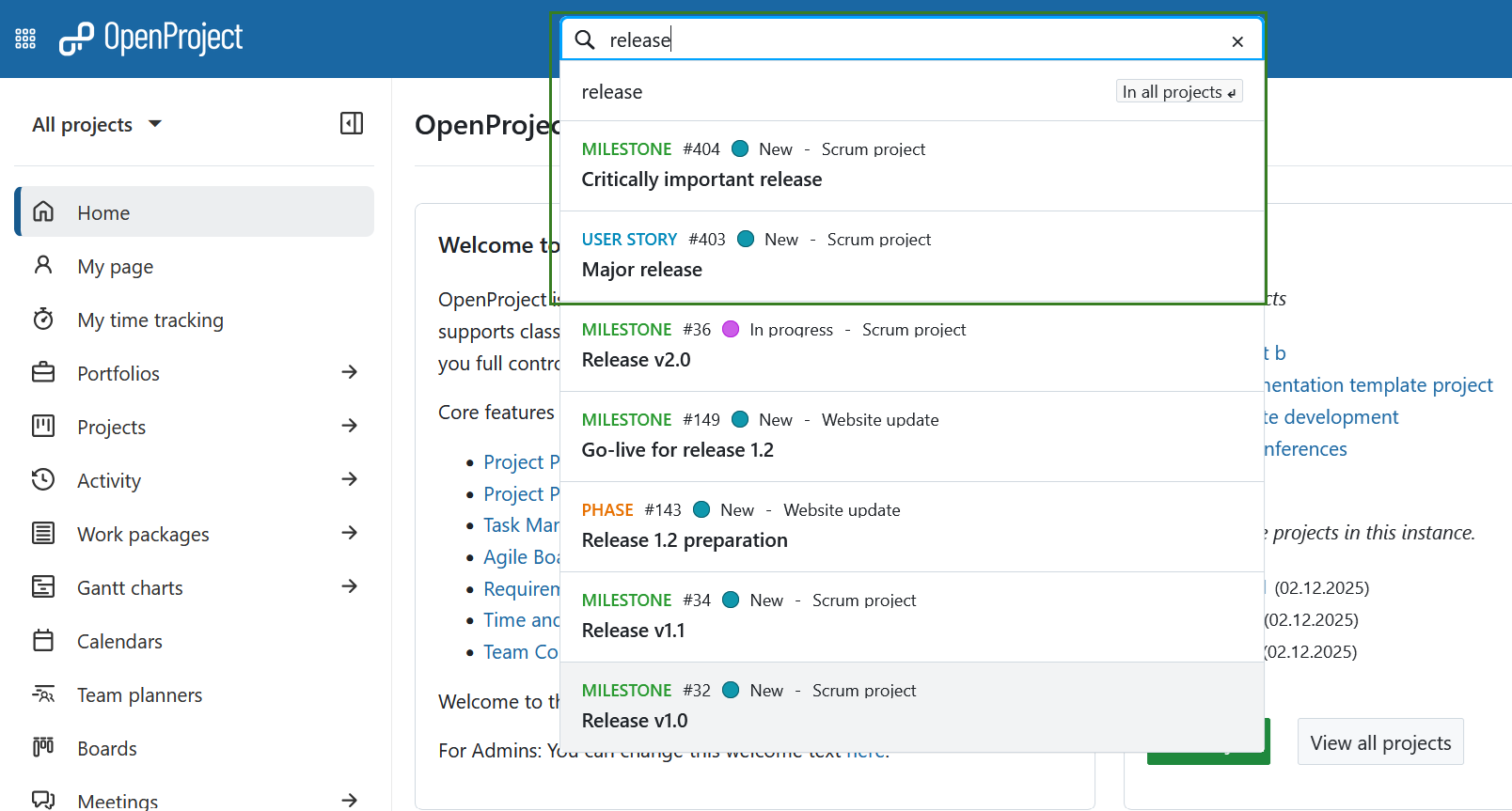This screenshot has height=811, width=1512.
Task: Open the modules grid menu icon
Action: click(25, 39)
